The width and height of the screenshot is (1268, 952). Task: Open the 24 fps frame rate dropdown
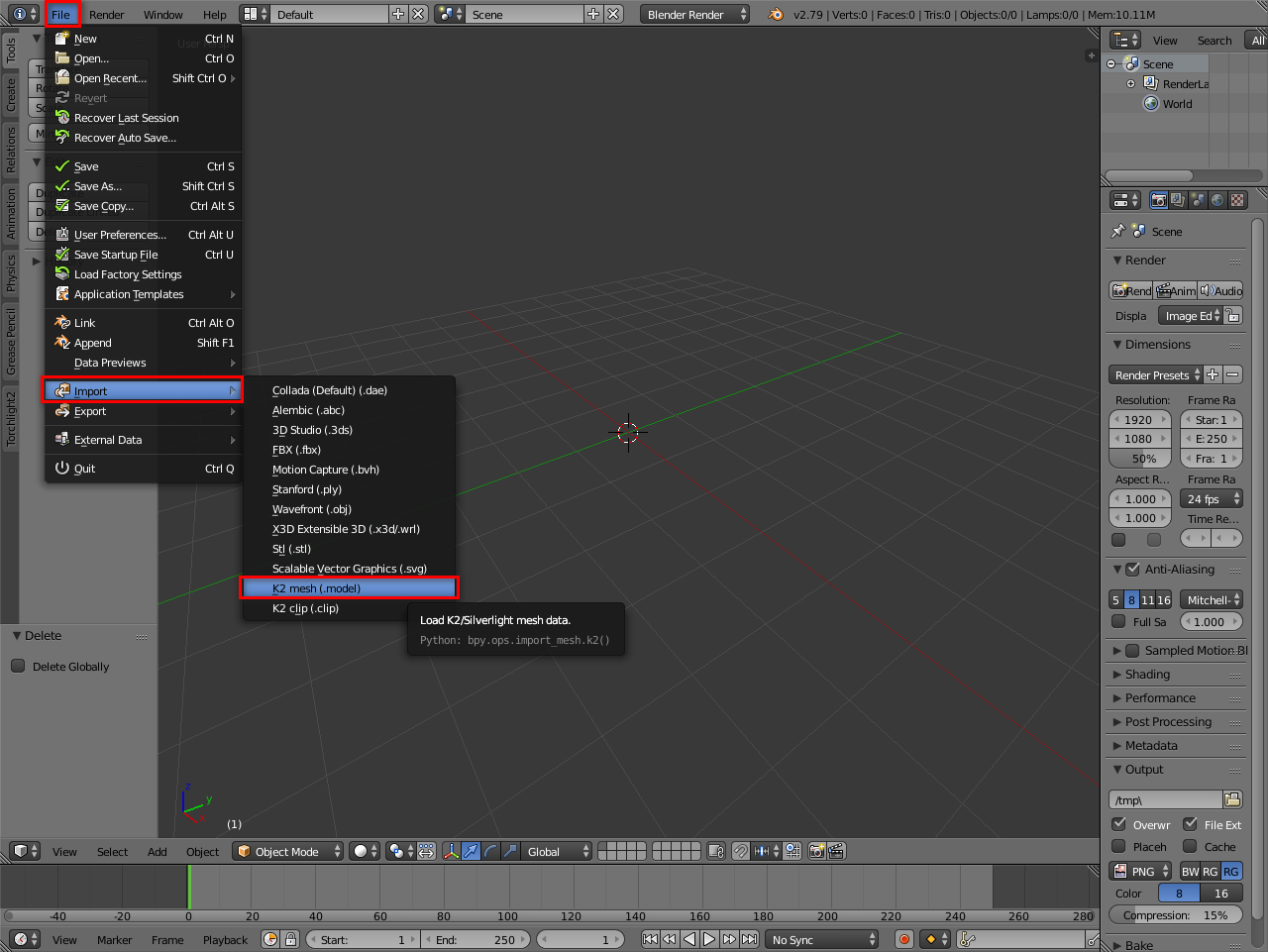pyautogui.click(x=1211, y=498)
